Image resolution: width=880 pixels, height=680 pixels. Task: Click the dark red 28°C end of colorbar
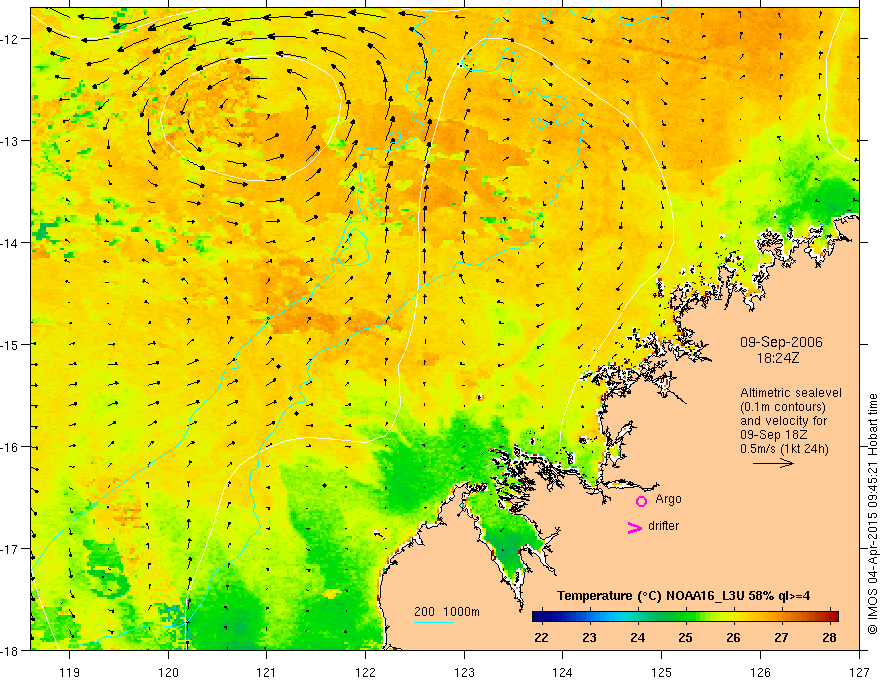(x=833, y=617)
